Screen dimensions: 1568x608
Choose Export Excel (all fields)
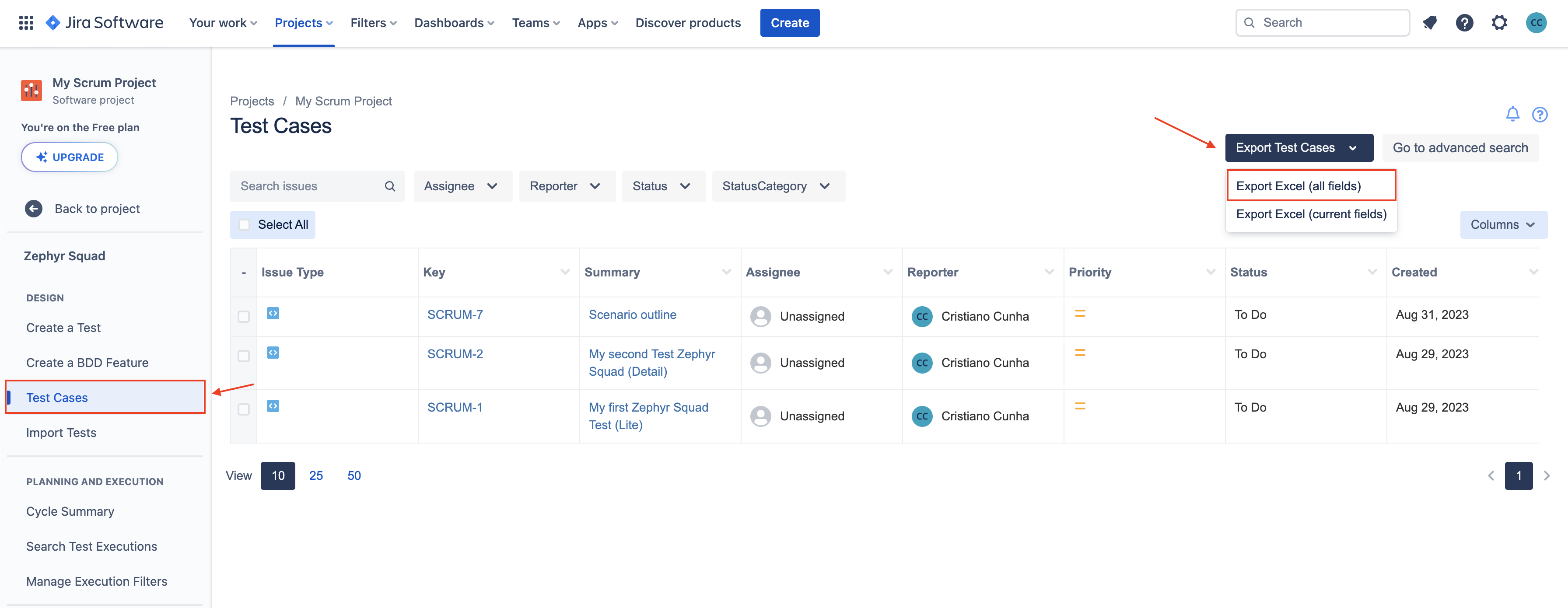[x=1311, y=186]
